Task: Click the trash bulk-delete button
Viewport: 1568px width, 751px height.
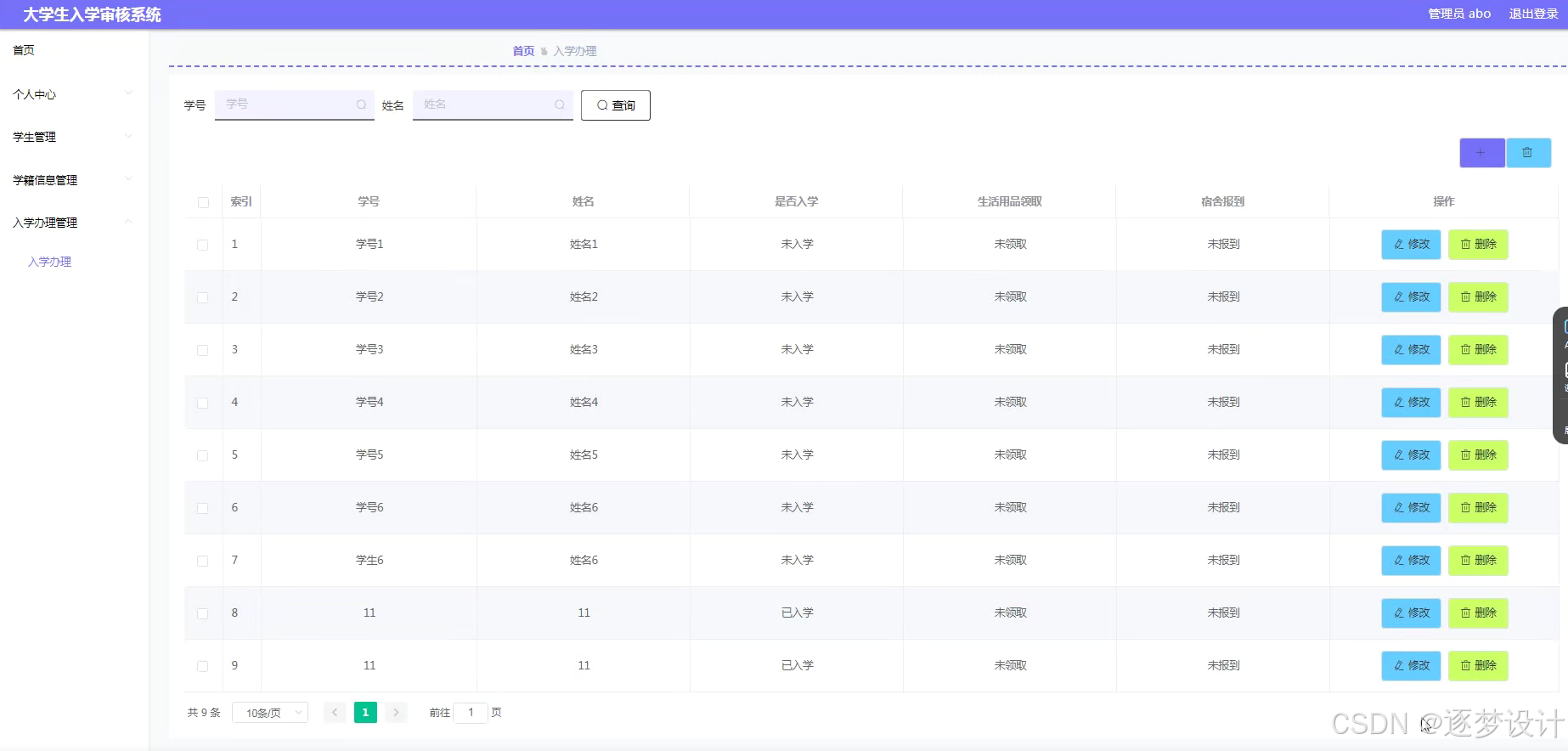Action: (1528, 153)
